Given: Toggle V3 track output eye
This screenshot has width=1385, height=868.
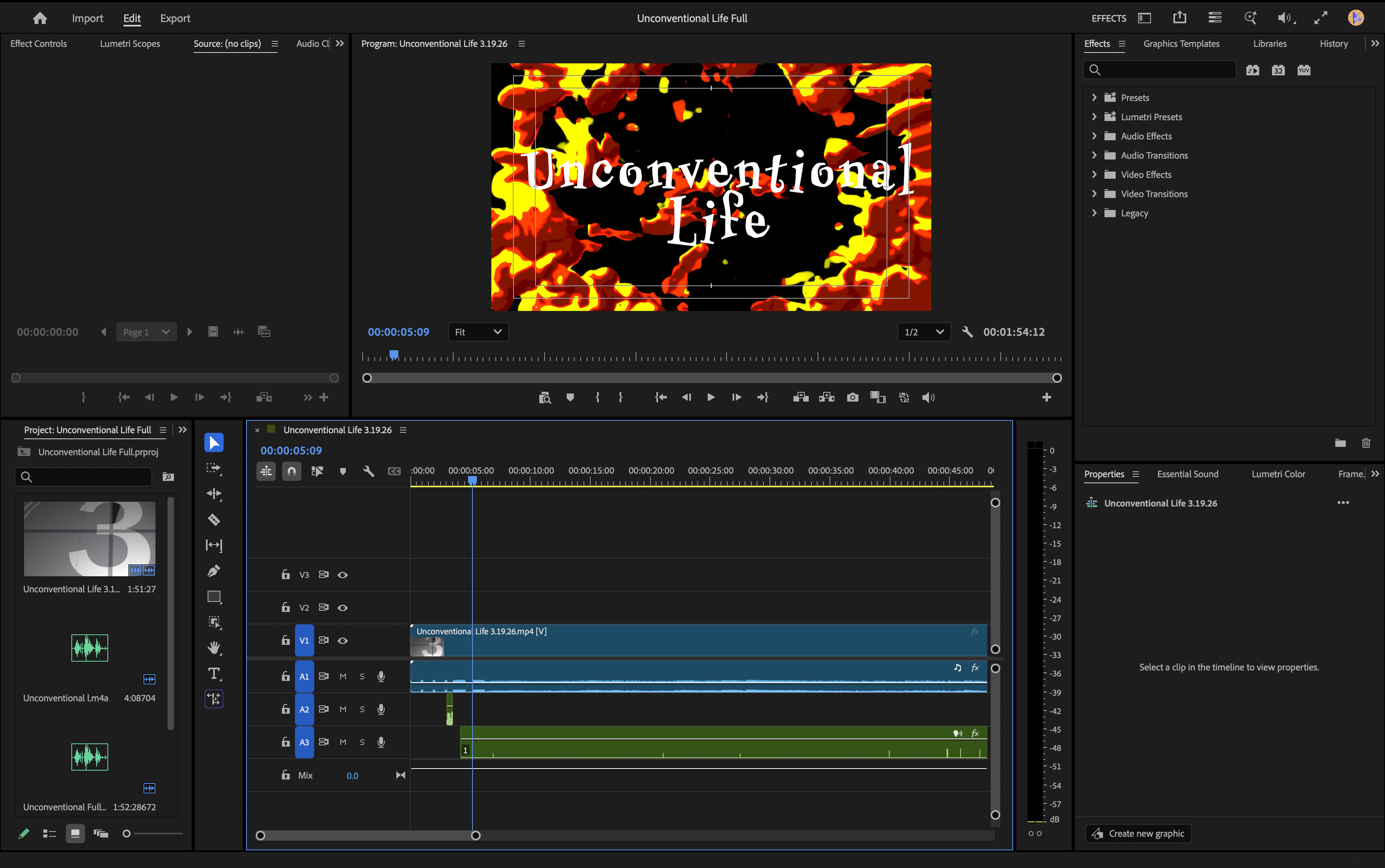Looking at the screenshot, I should point(343,575).
